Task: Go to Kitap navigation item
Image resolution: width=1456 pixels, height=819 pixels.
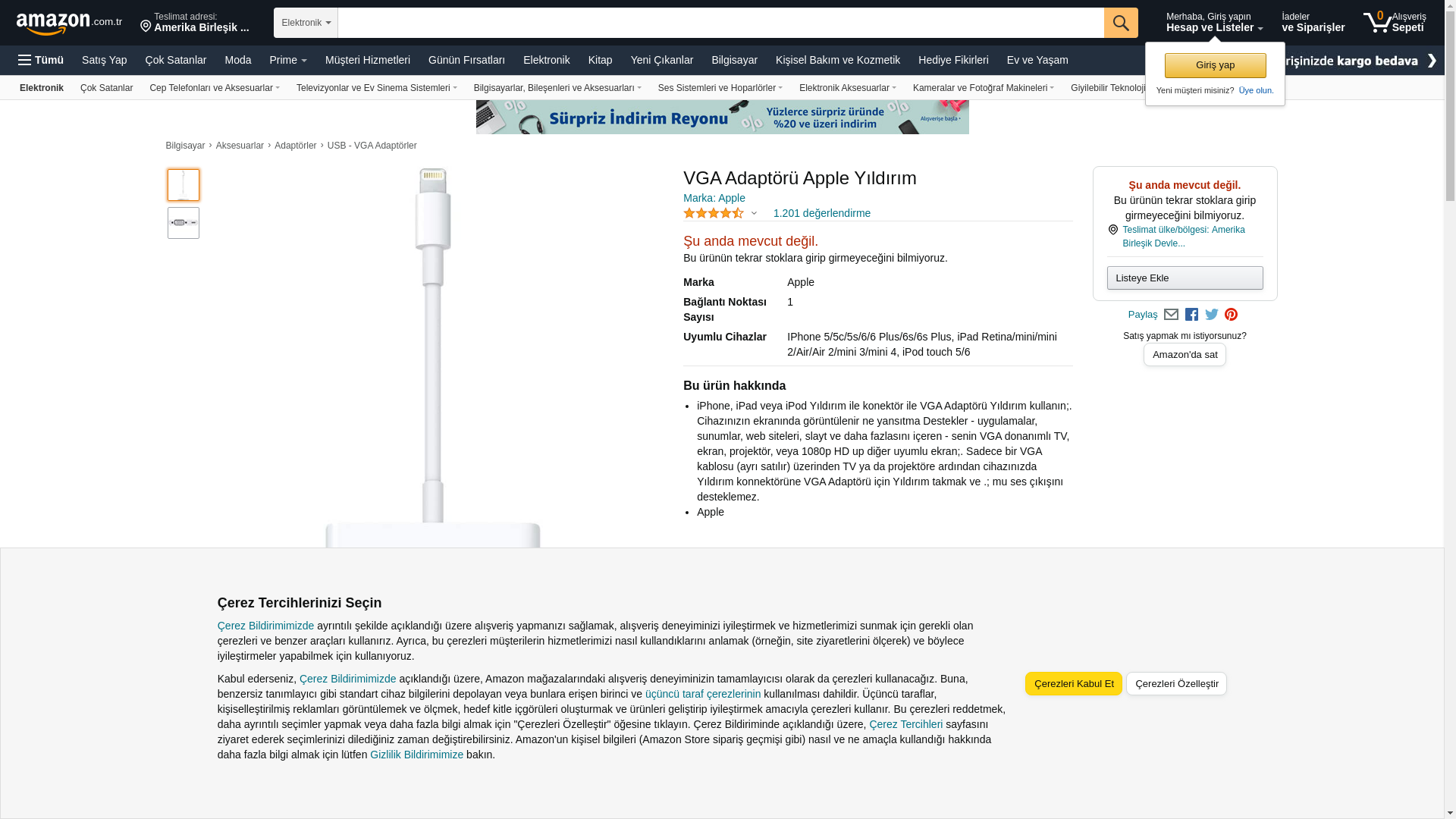Action: tap(600, 60)
